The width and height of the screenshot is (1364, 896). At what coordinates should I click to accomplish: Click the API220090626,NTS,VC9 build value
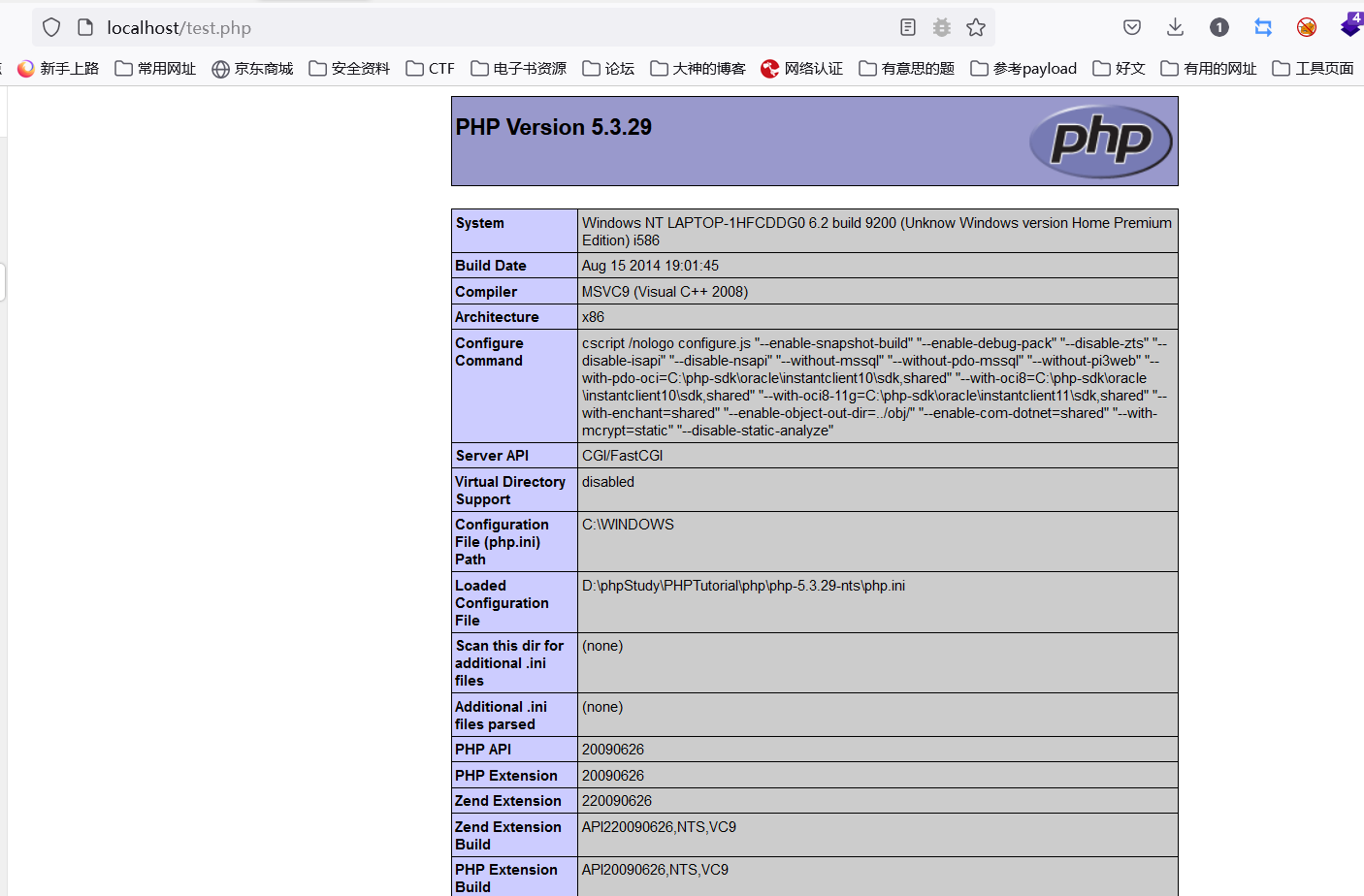(659, 827)
